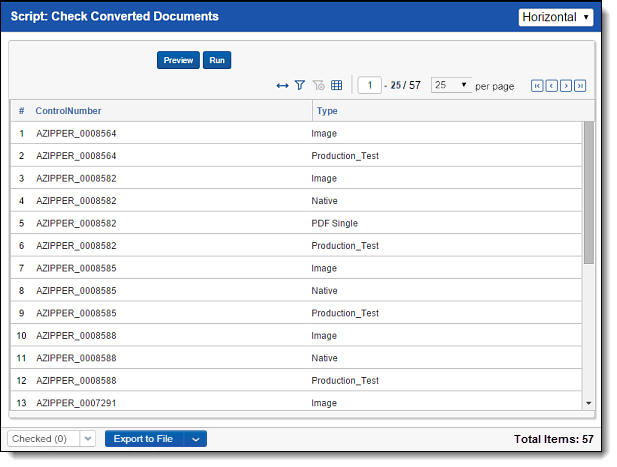Go to last page of results
Image resolution: width=617 pixels, height=467 pixels.
(580, 86)
